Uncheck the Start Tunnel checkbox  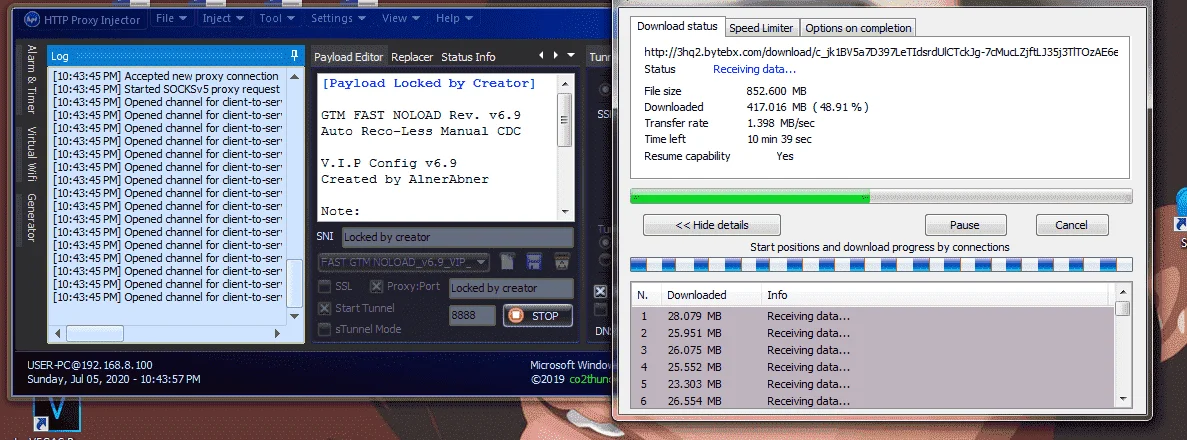click(x=325, y=308)
